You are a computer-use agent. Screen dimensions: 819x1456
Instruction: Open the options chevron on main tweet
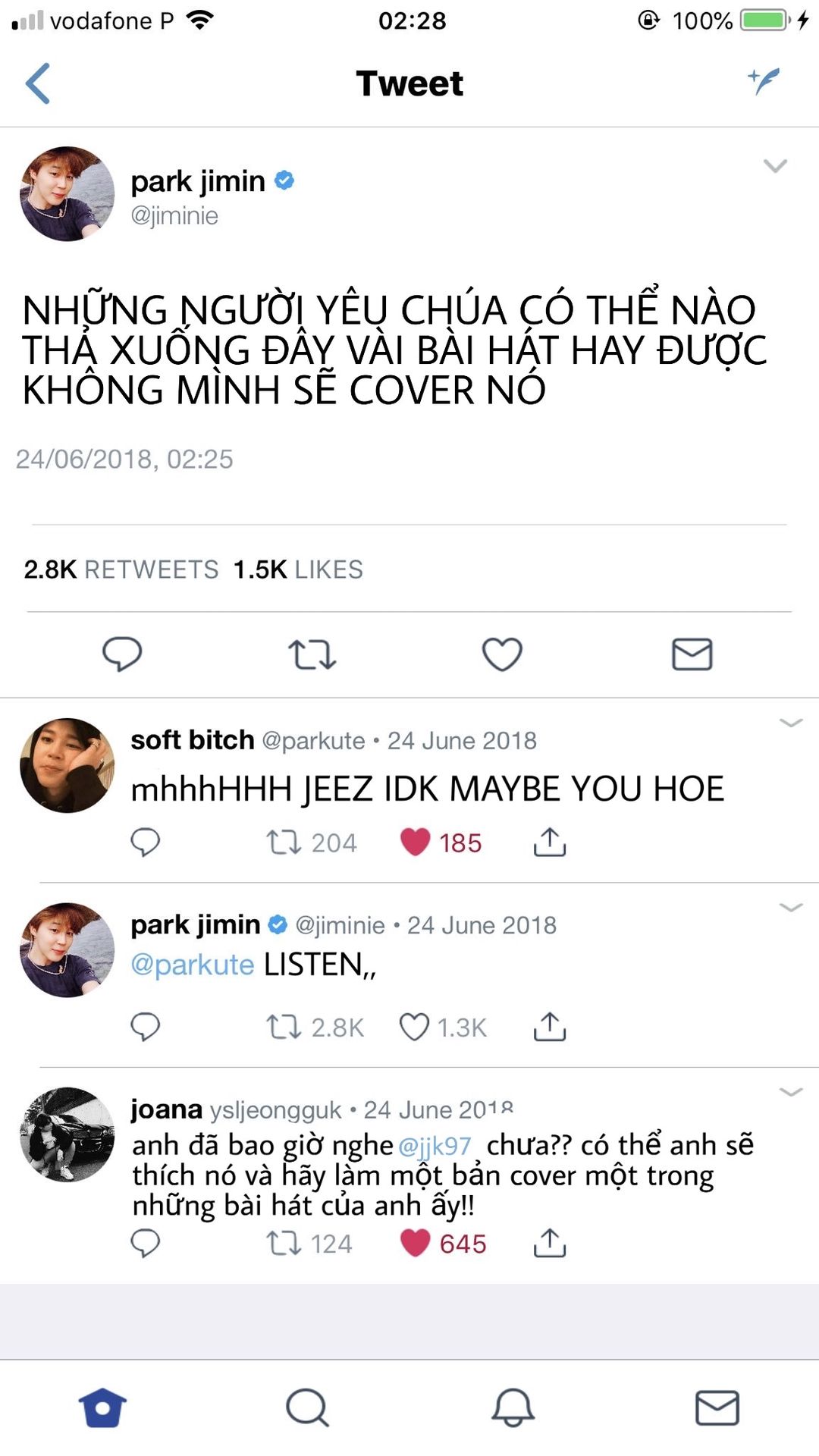pyautogui.click(x=775, y=165)
